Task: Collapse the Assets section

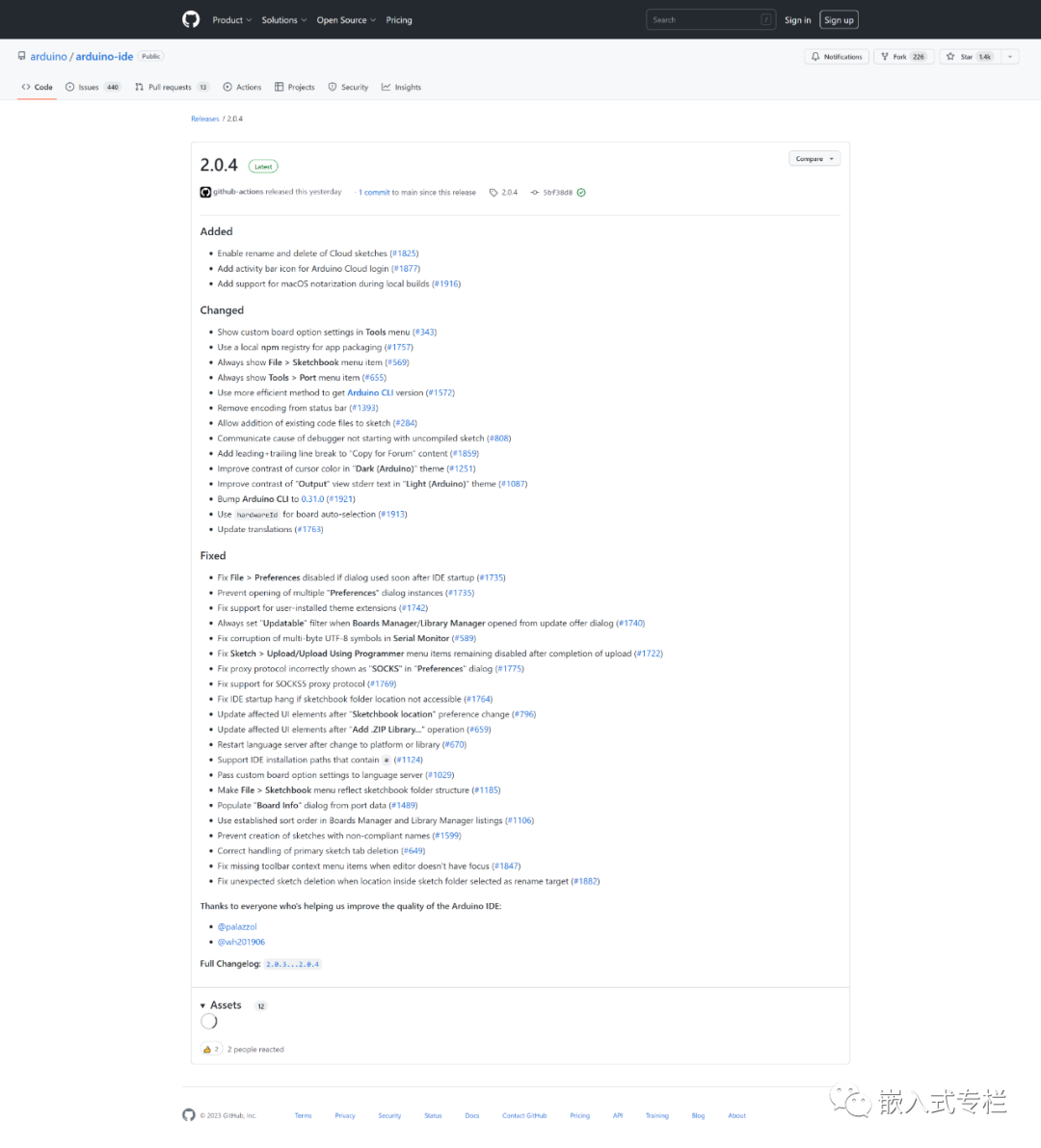Action: pos(221,1005)
